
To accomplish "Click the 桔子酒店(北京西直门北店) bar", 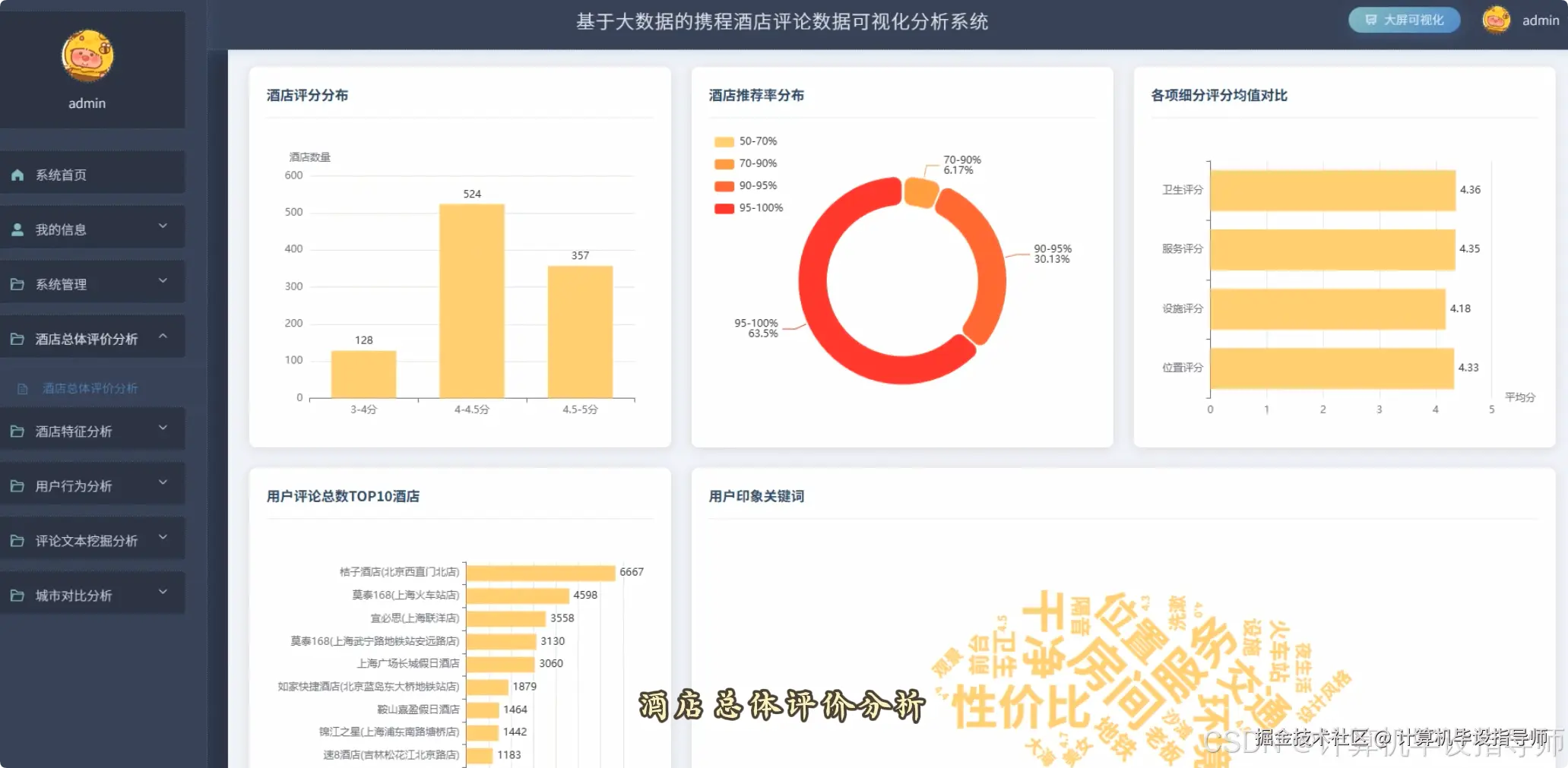I will coord(541,573).
